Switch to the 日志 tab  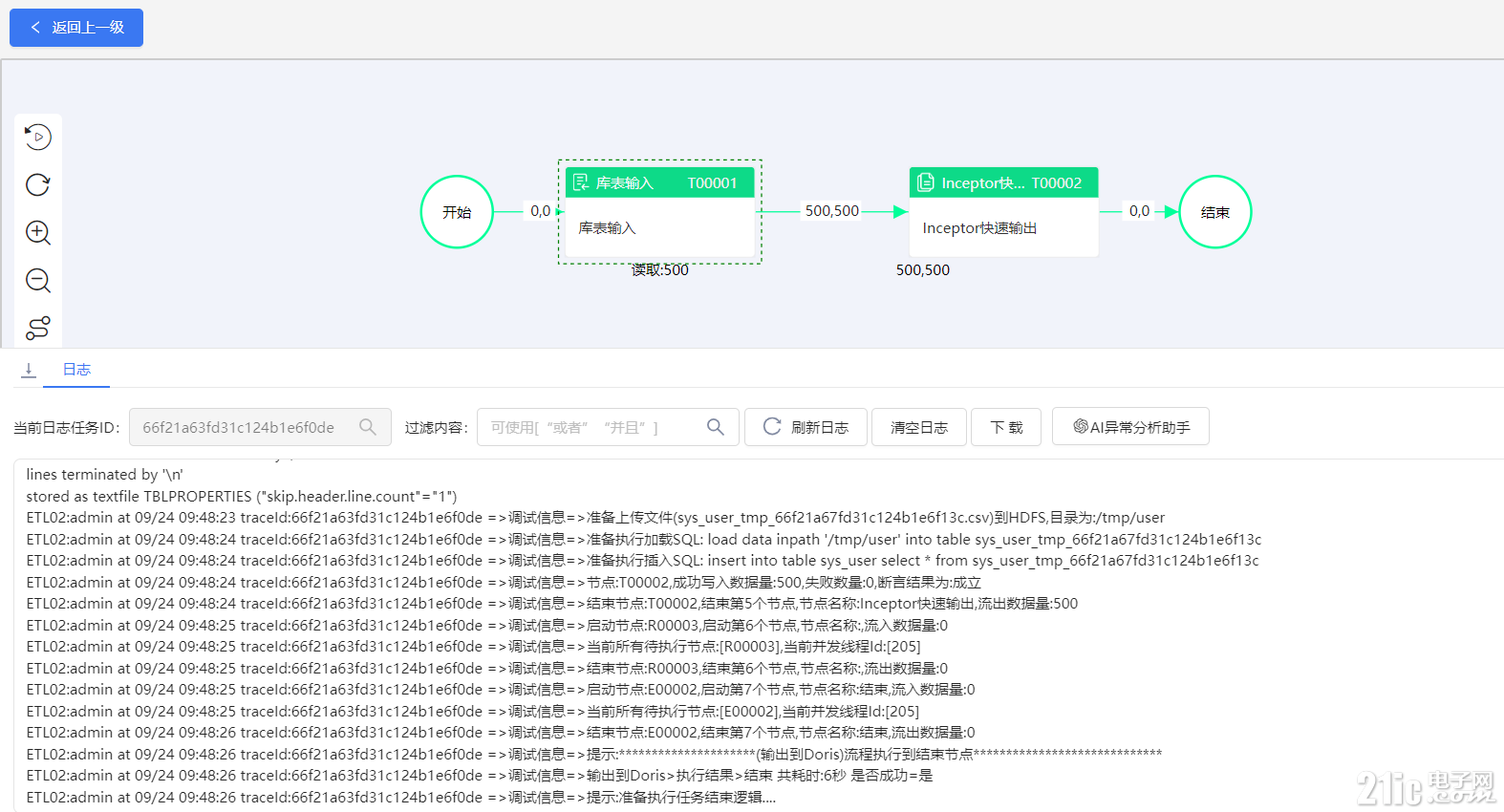[x=76, y=370]
